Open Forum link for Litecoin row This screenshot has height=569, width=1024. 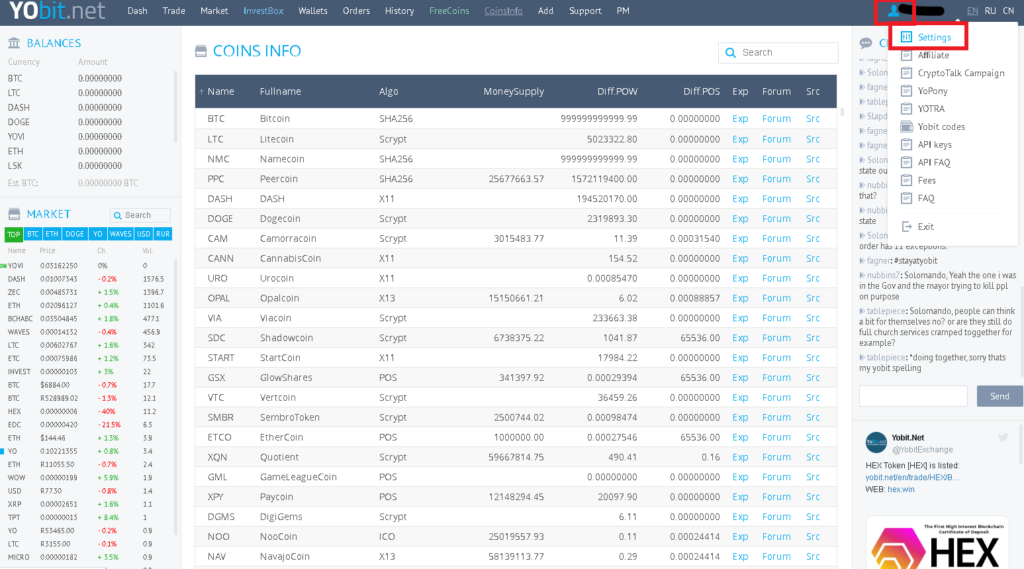pos(776,139)
